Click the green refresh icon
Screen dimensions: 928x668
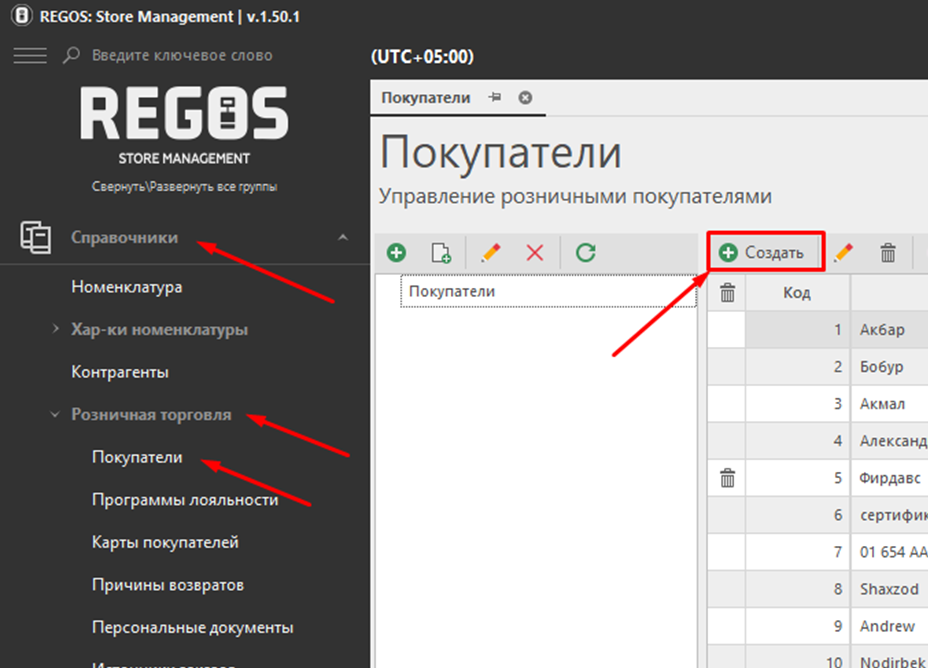click(586, 253)
